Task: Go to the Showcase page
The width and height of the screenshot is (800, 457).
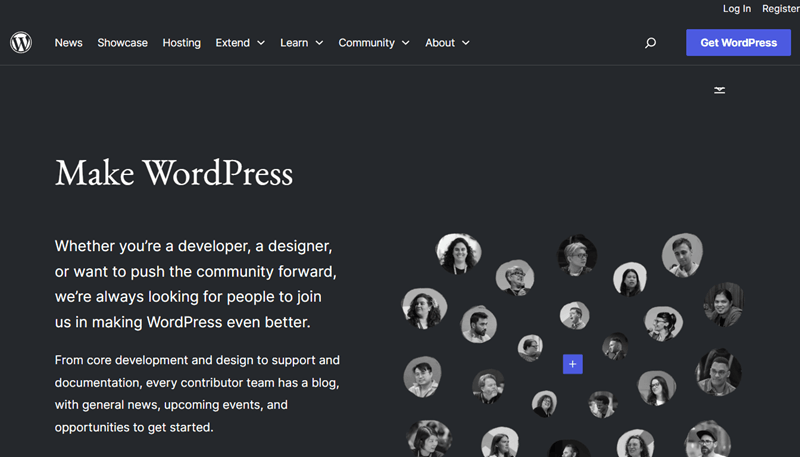Action: tap(122, 43)
